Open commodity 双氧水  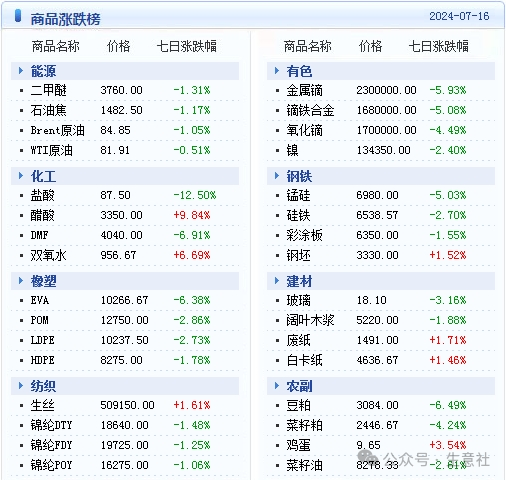click(x=49, y=255)
